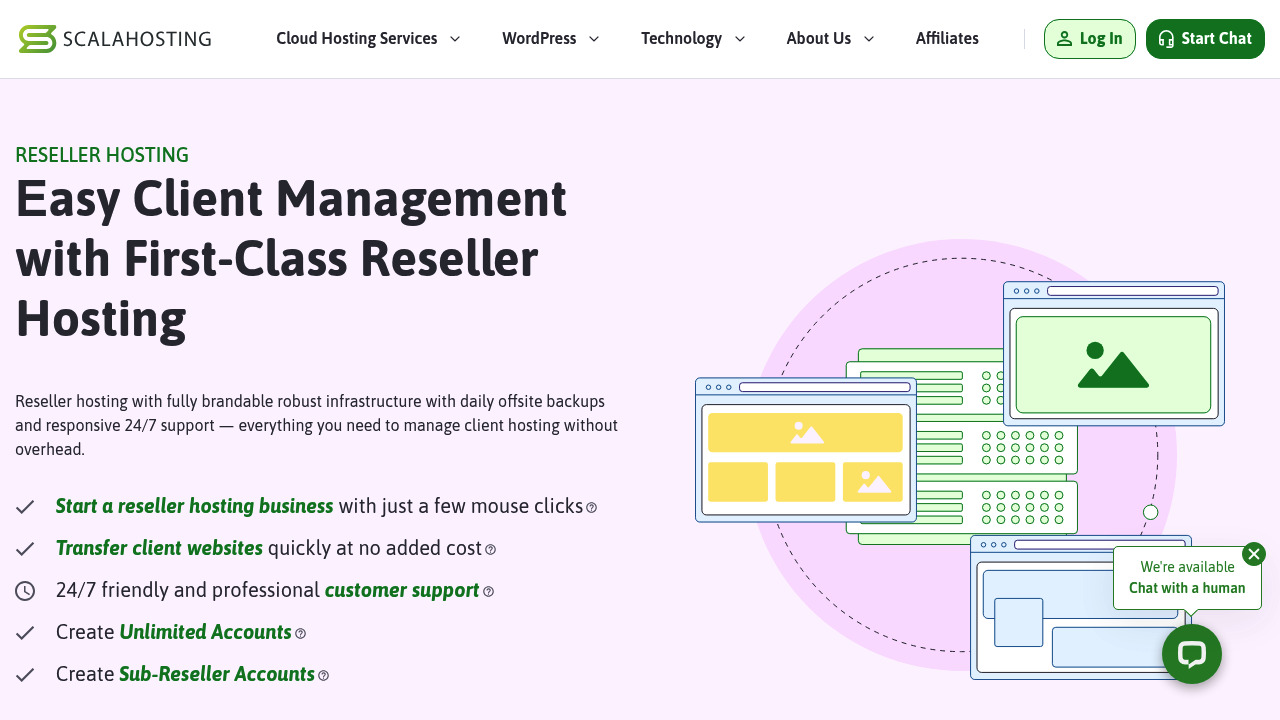The image size is (1280, 720).
Task: Click the question mark beside customer support
Action: [x=488, y=591]
